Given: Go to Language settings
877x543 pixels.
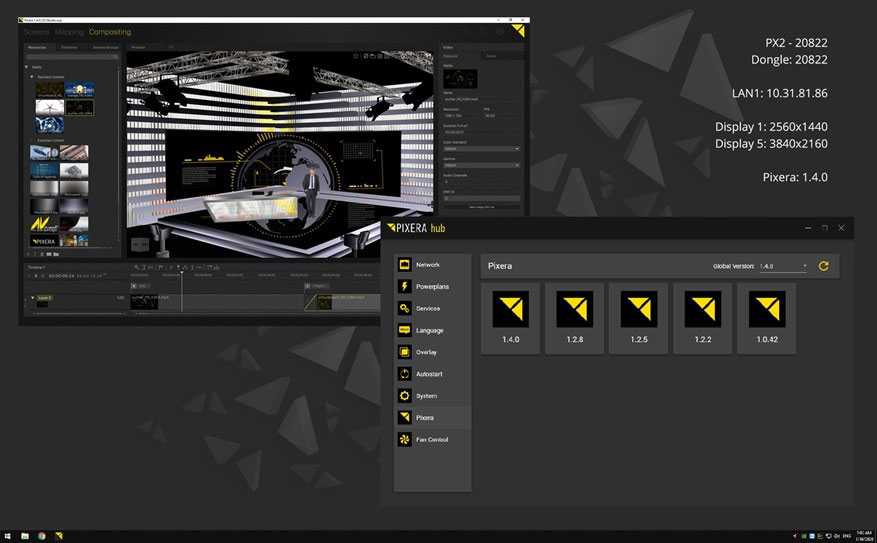Looking at the screenshot, I should (429, 330).
